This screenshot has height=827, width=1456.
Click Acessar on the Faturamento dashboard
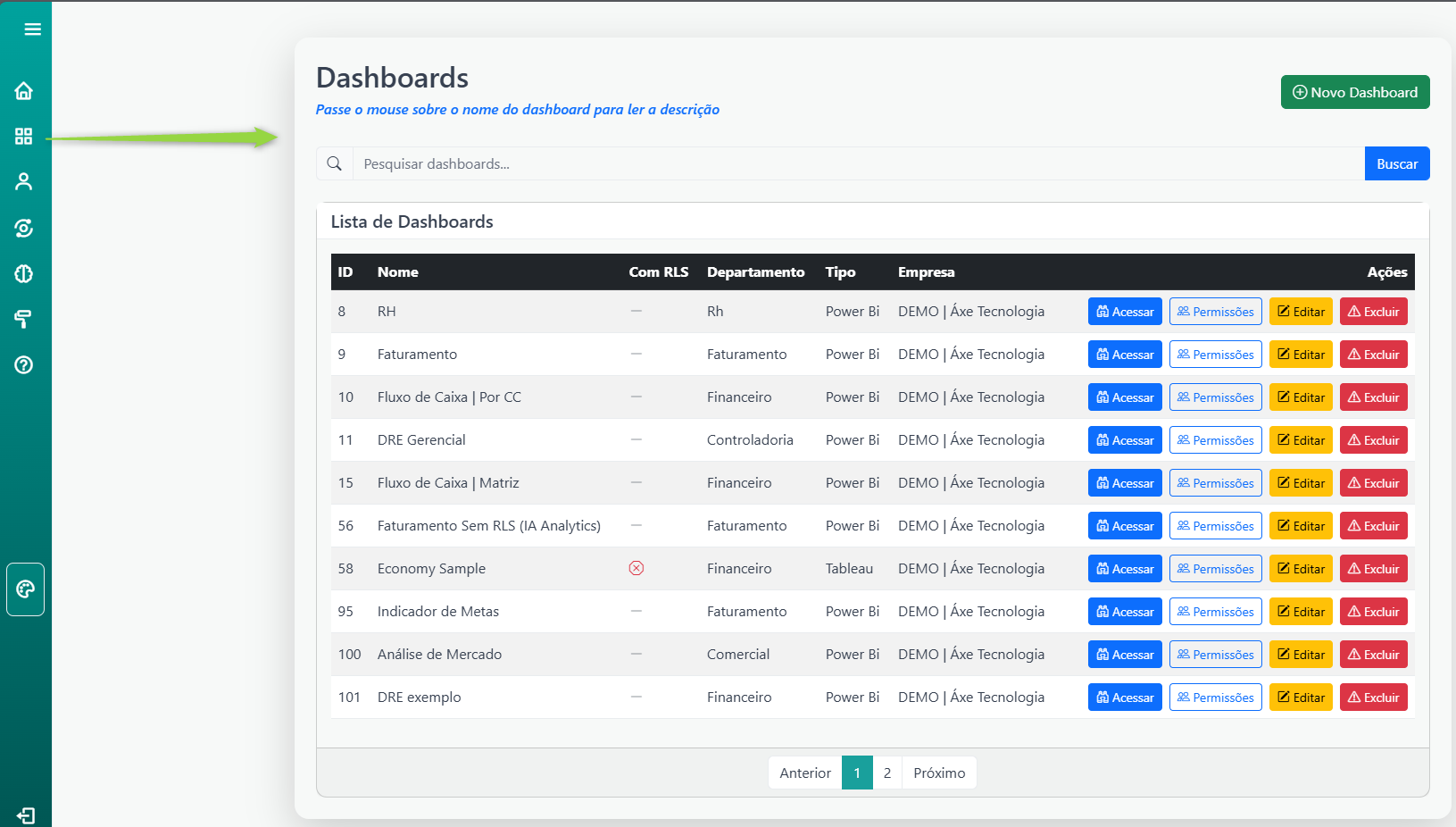coord(1124,354)
